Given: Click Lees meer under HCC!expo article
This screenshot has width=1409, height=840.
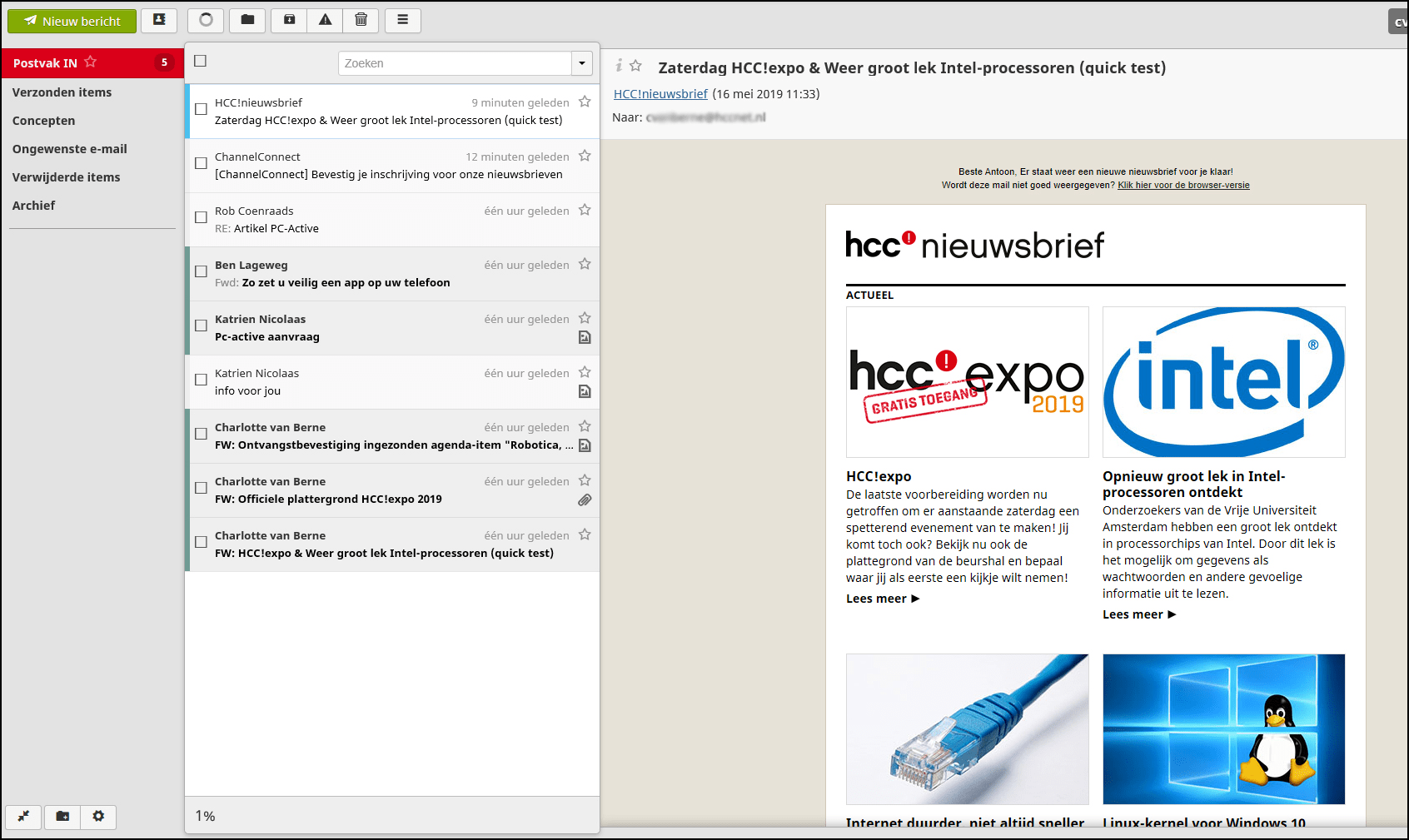Looking at the screenshot, I should click(x=883, y=599).
